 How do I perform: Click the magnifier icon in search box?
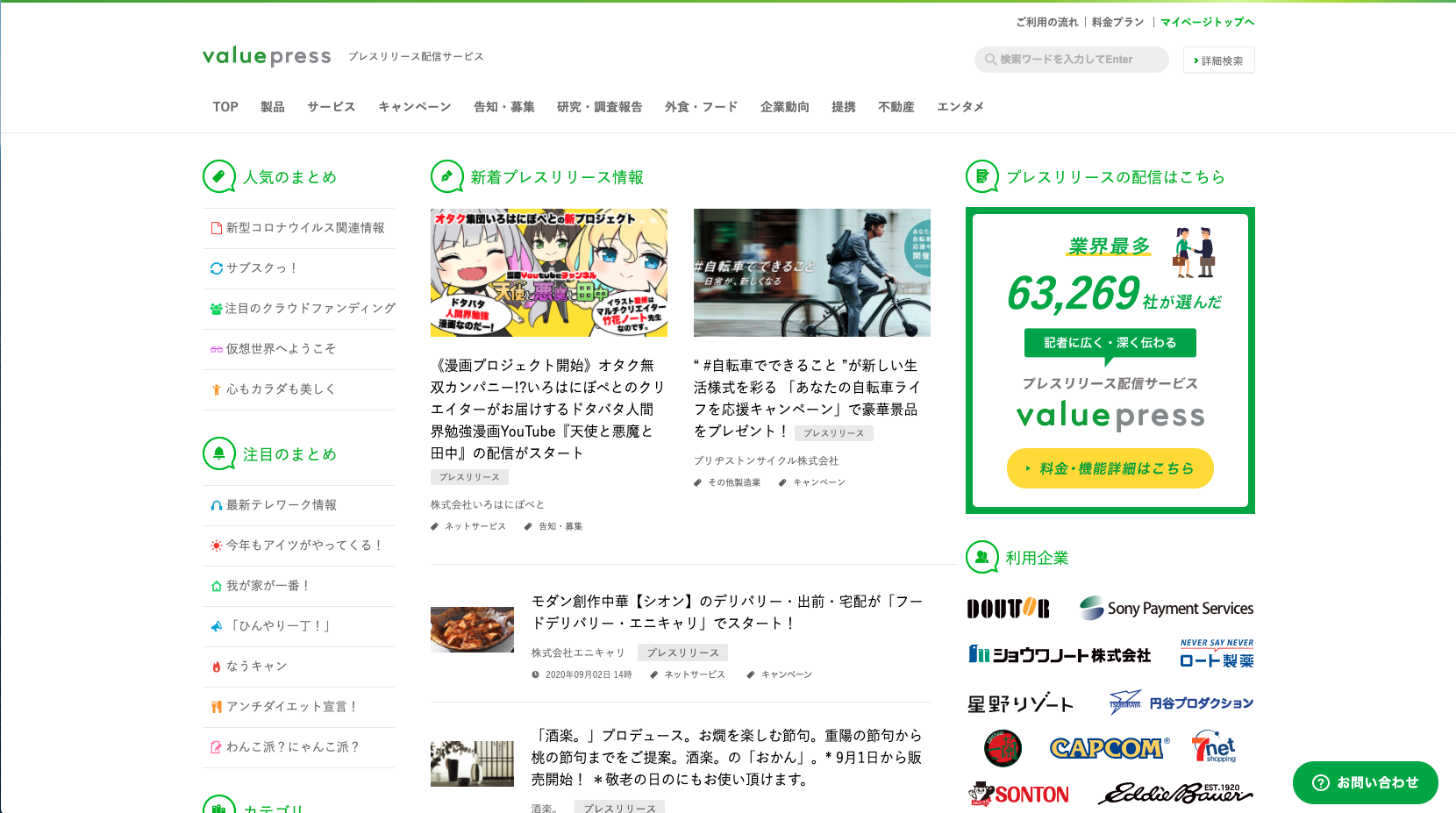coord(990,60)
